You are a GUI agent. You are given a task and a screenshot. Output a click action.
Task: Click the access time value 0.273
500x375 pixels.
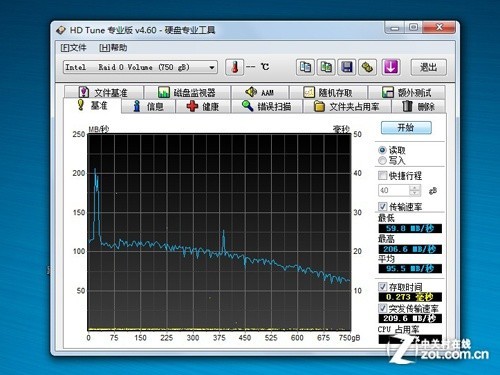point(410,297)
